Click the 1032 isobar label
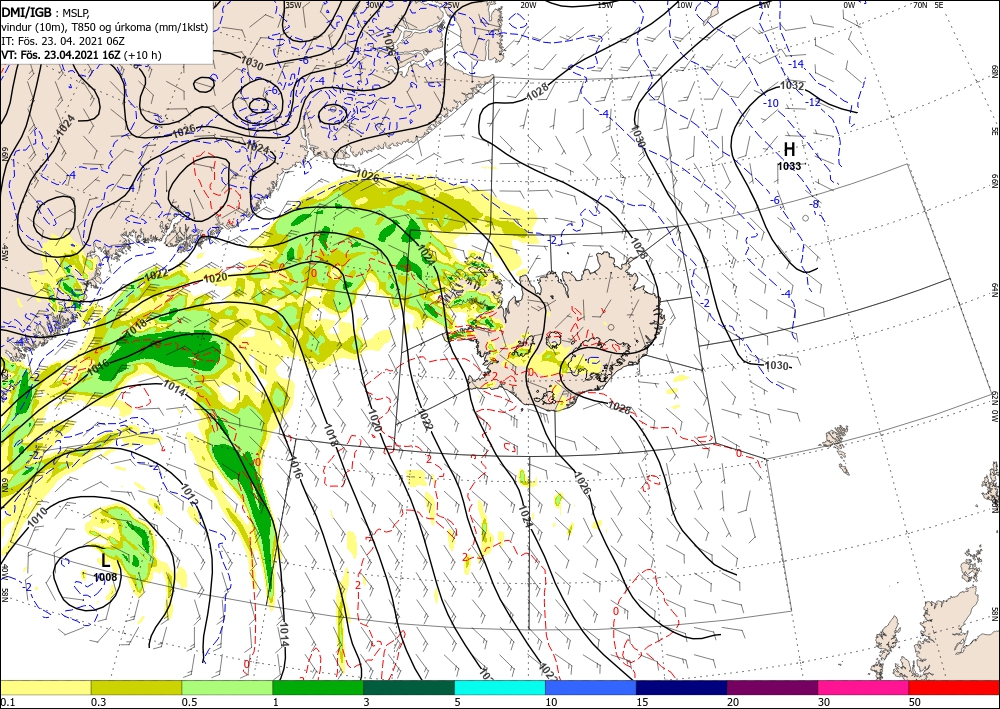Image resolution: width=1000 pixels, height=709 pixels. (793, 85)
